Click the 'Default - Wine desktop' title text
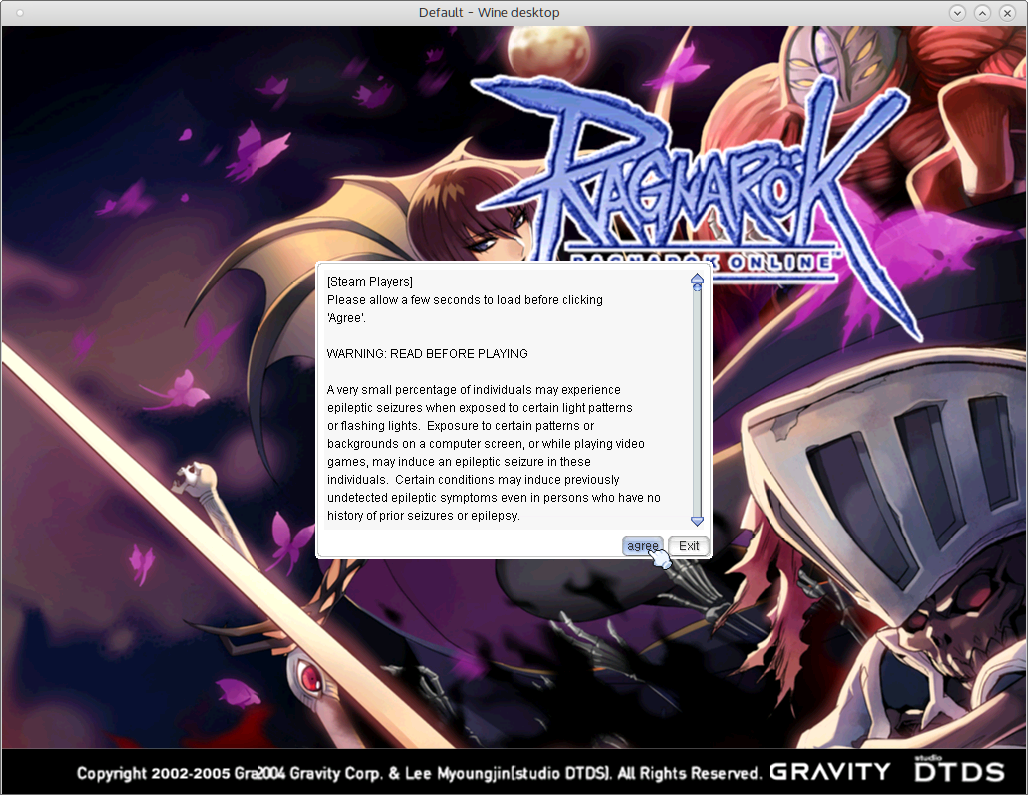The image size is (1028, 795). [x=489, y=12]
